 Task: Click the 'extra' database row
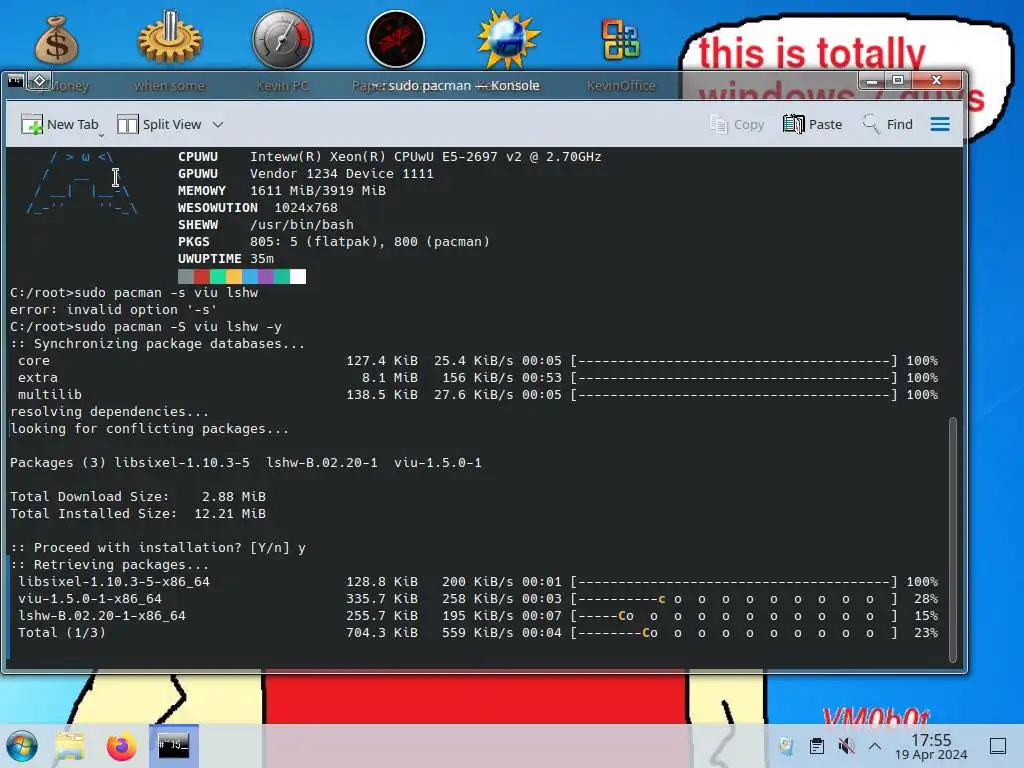pos(478,378)
